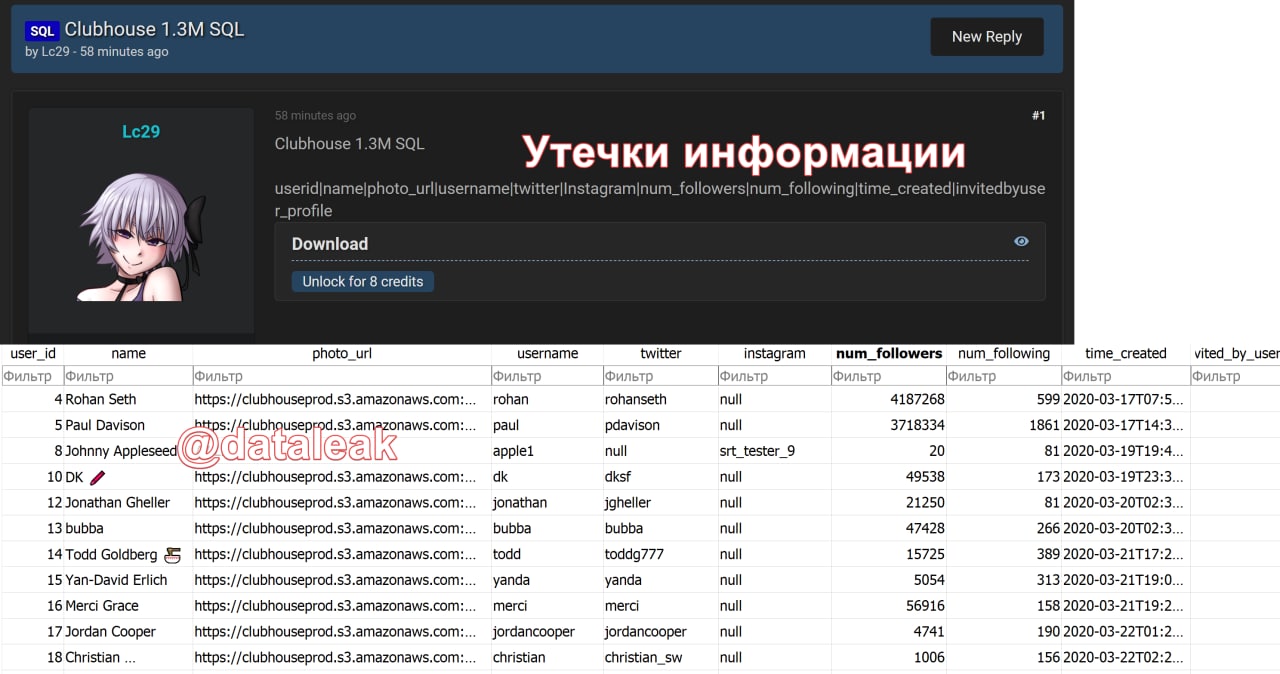Viewport: 1280px width, 674px height.
Task: Select the user_id cell 18
Action: click(x=33, y=658)
